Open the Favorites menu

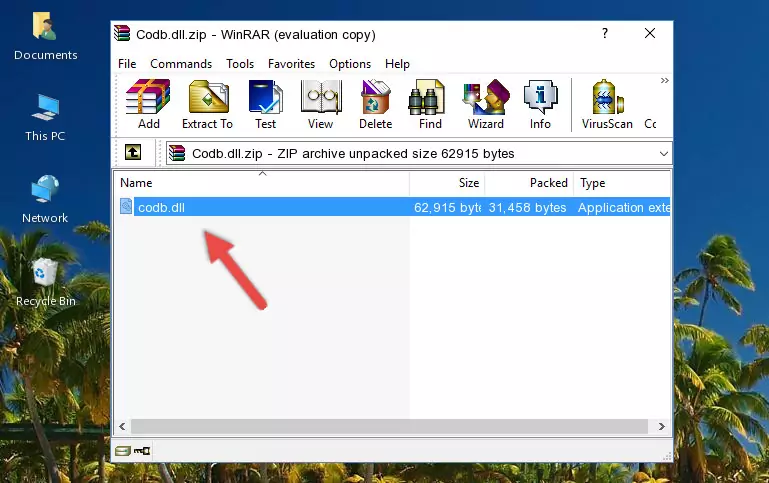(291, 64)
